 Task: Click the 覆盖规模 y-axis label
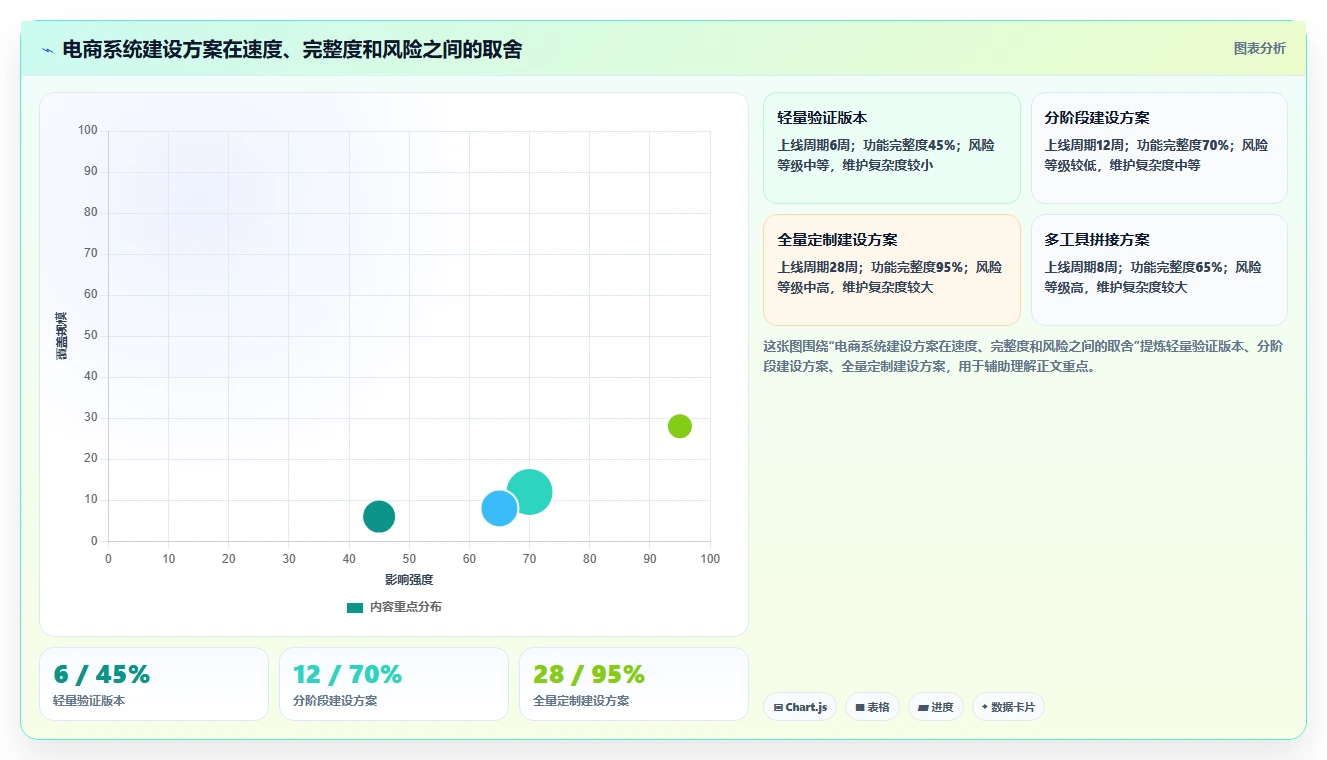tap(62, 336)
